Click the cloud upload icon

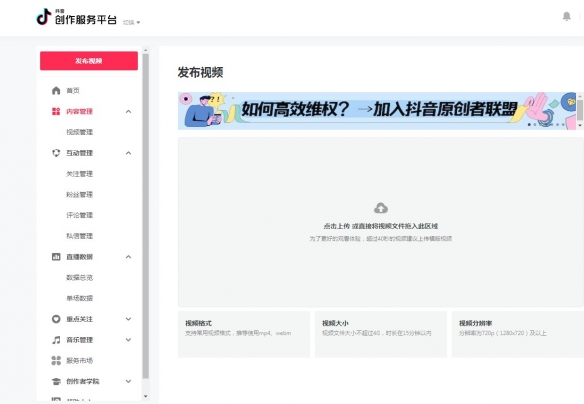point(381,208)
